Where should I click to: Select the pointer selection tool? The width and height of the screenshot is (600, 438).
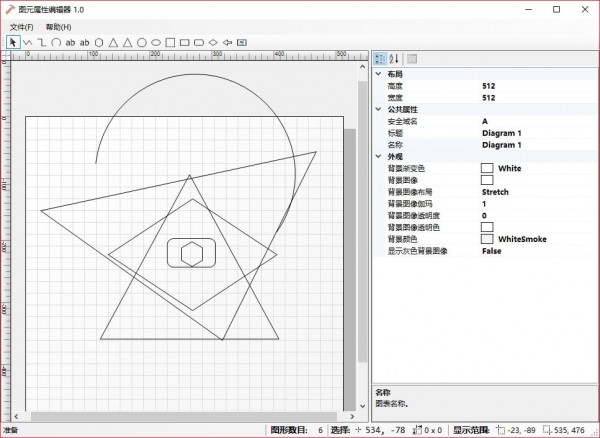(13, 42)
